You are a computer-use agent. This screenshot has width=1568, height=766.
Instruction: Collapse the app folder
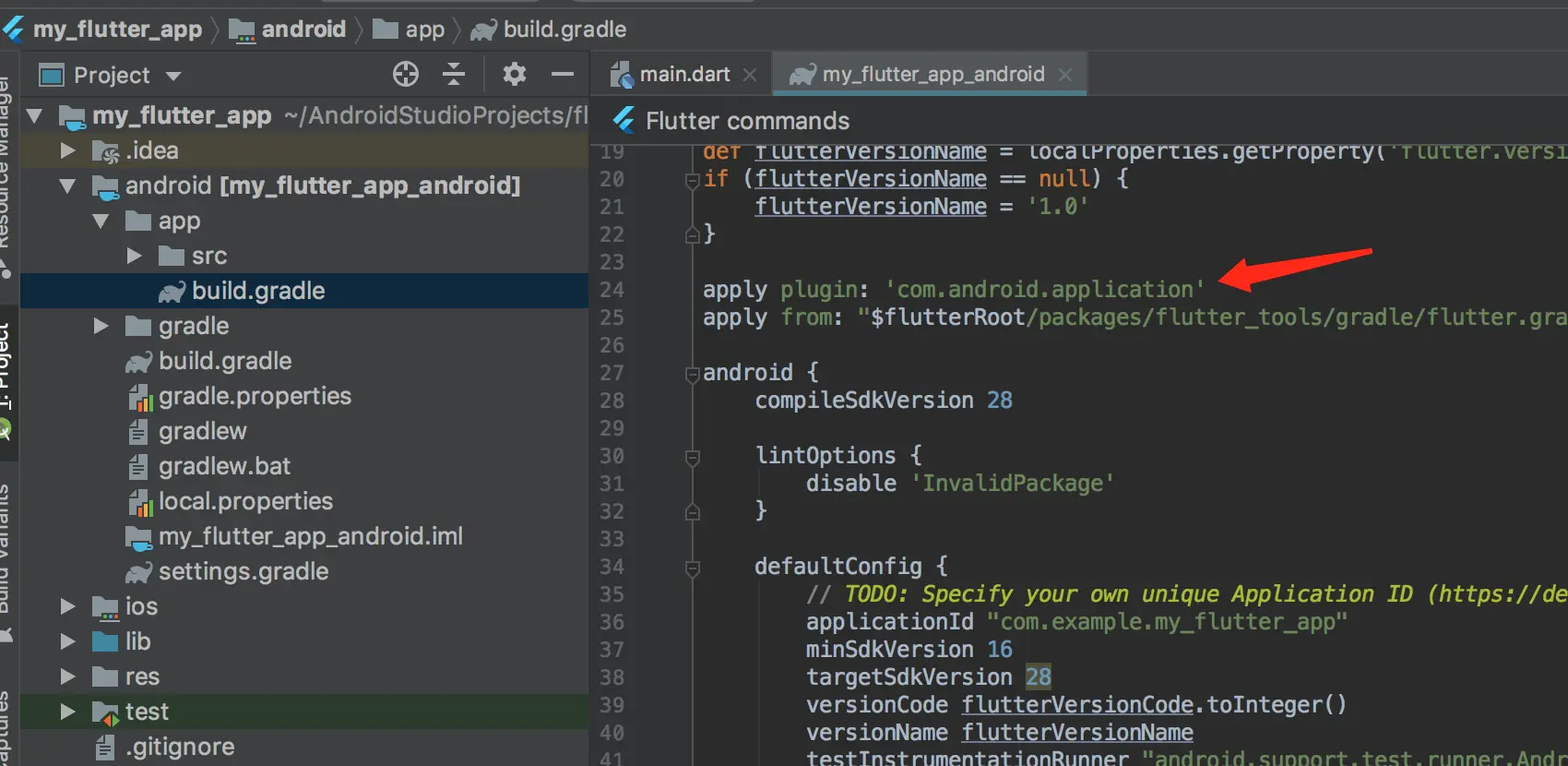point(101,221)
